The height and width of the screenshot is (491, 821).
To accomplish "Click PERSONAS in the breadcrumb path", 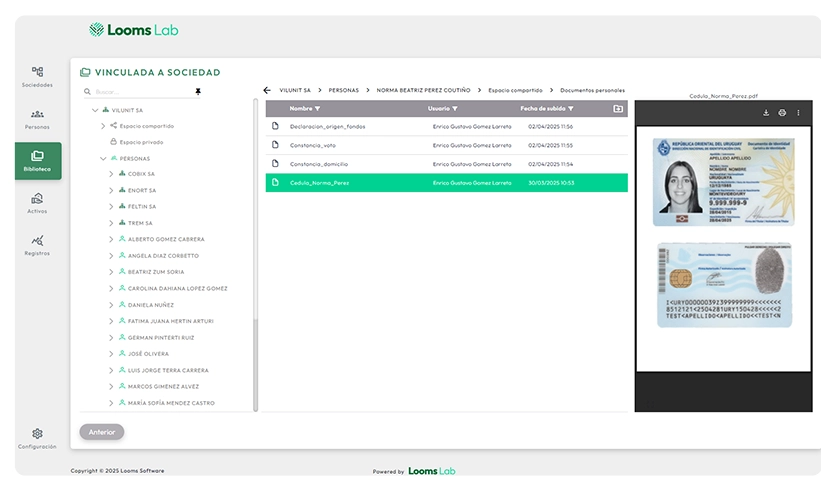I will [343, 90].
